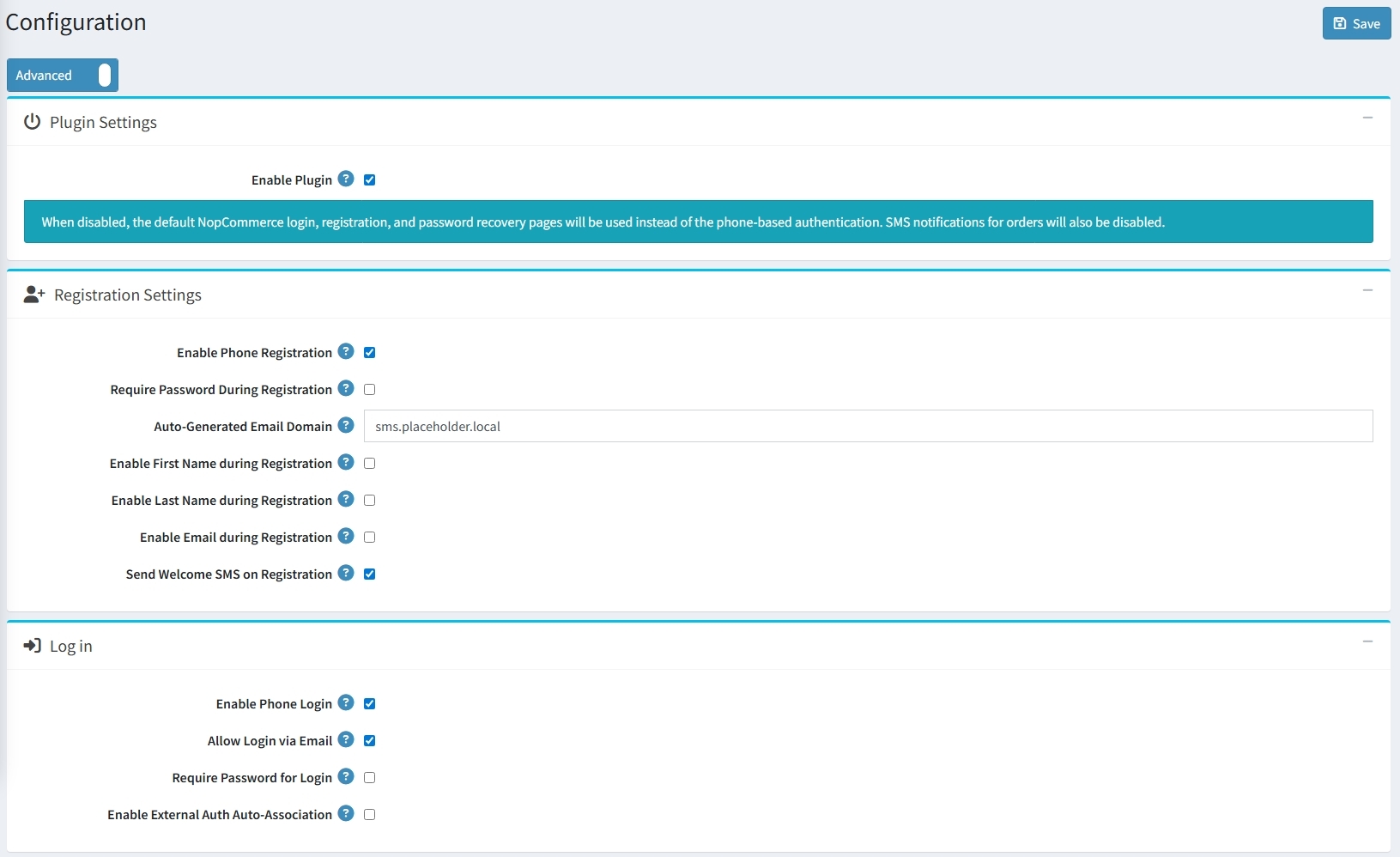1400x857 pixels.
Task: Open help tooltip for Allow Login via Email
Action: (x=346, y=739)
